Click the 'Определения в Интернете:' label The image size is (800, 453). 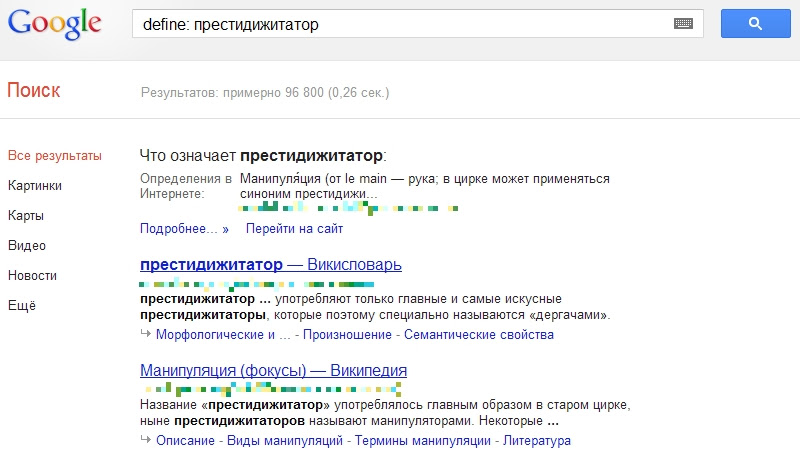coord(186,186)
